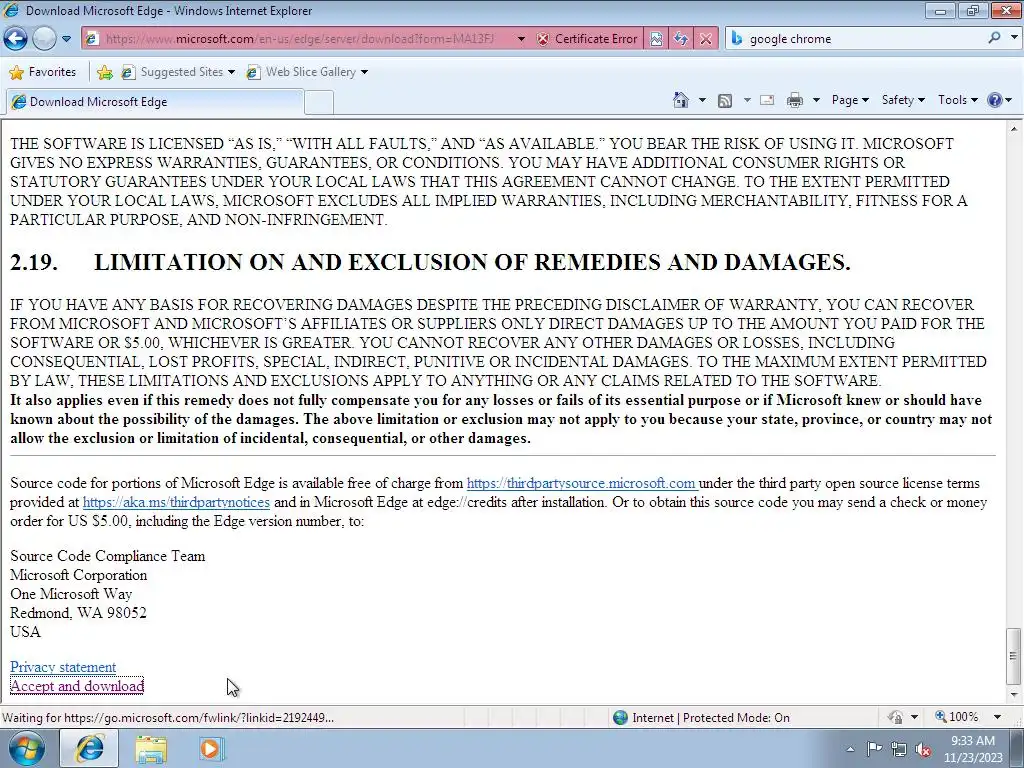The image size is (1024, 768).
Task: Click the muted volume tray icon
Action: pyautogui.click(x=923, y=749)
